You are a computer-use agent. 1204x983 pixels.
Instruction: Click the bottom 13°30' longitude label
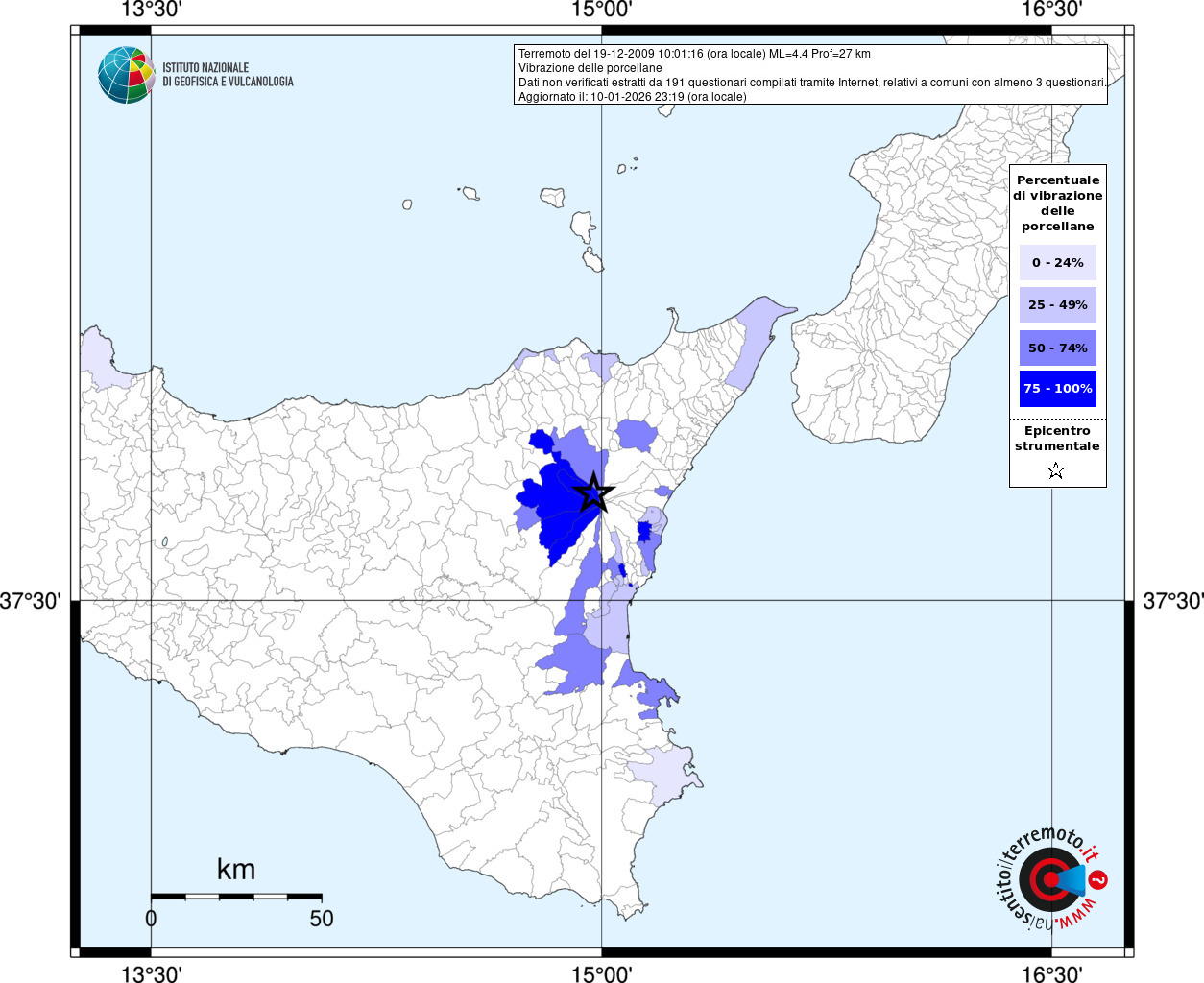tap(151, 973)
